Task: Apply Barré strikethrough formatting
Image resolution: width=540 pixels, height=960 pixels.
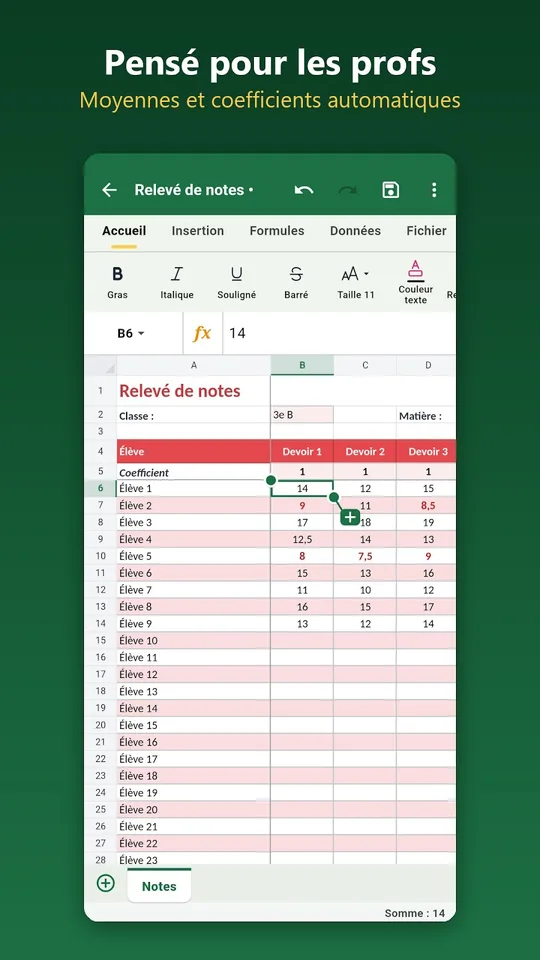Action: pyautogui.click(x=296, y=282)
